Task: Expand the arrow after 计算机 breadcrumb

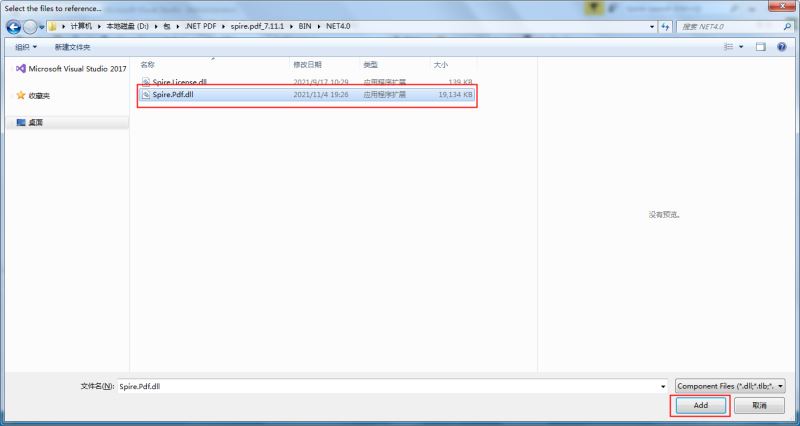Action: pyautogui.click(x=99, y=26)
